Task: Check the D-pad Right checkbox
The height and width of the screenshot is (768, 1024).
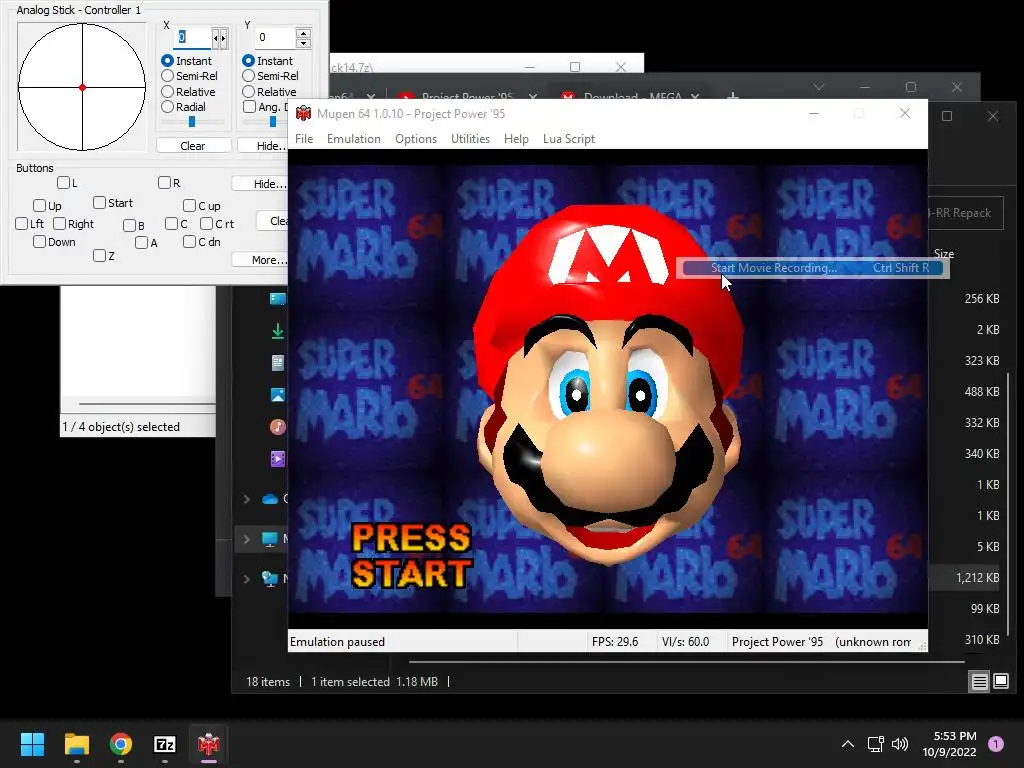Action: pos(59,223)
